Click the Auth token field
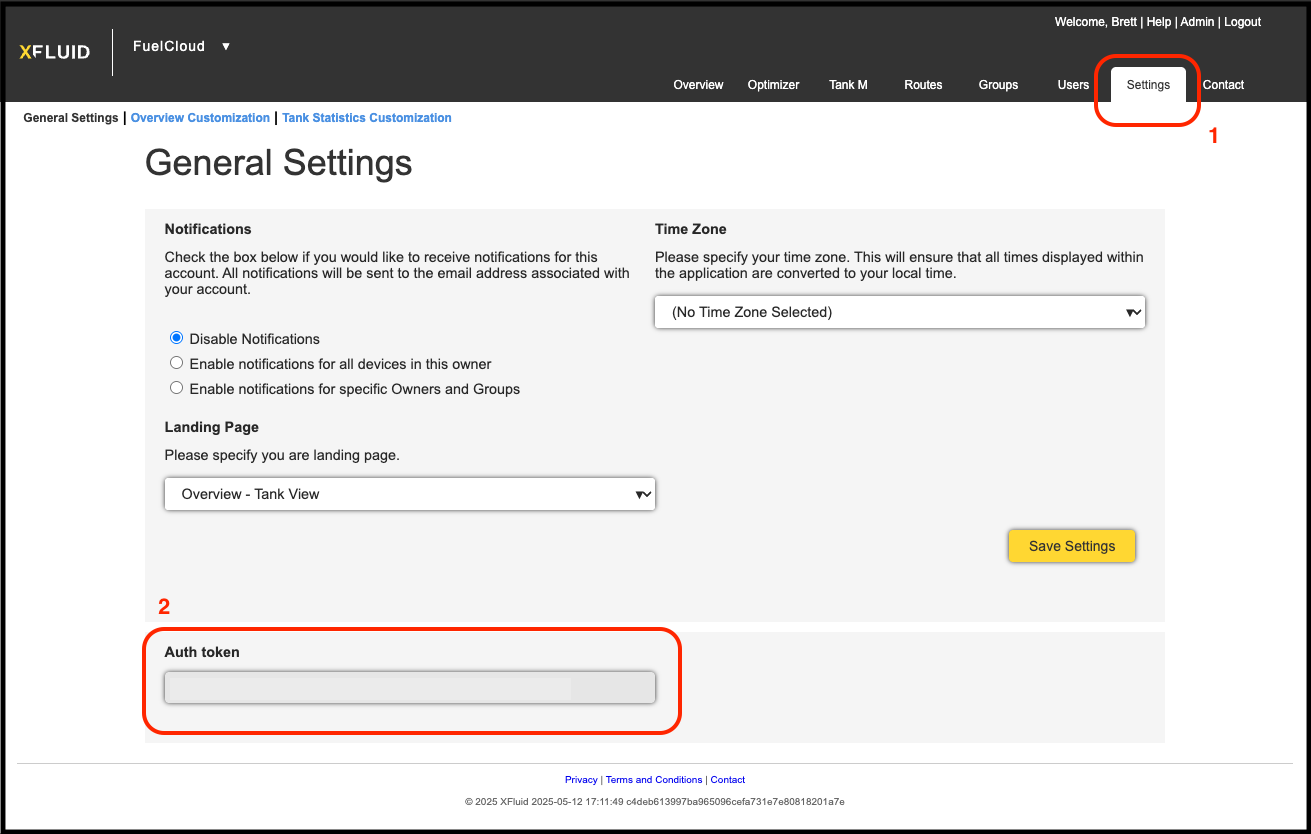 point(410,687)
